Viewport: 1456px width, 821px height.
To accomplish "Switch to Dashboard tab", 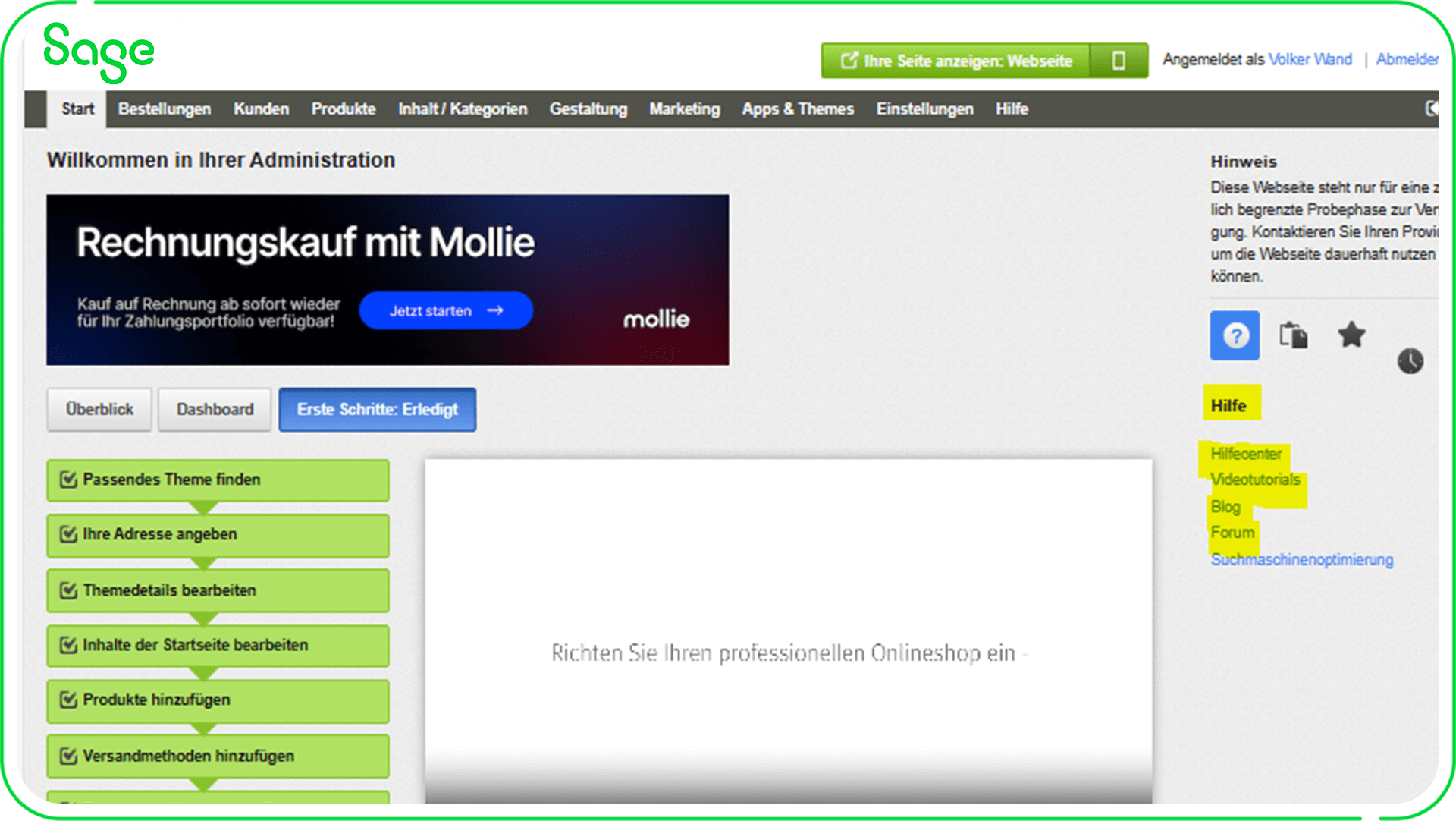I will [215, 410].
